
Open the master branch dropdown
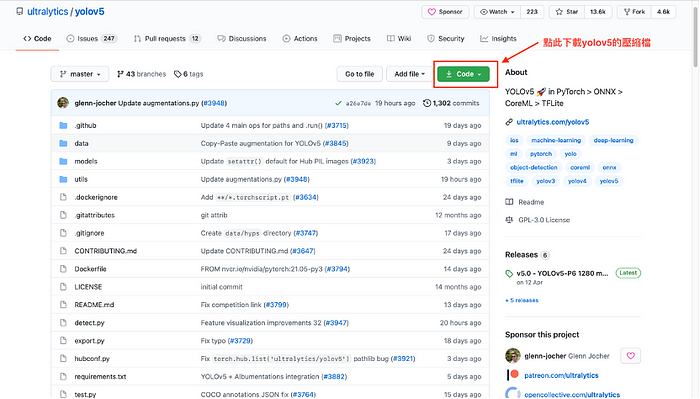pyautogui.click(x=80, y=74)
